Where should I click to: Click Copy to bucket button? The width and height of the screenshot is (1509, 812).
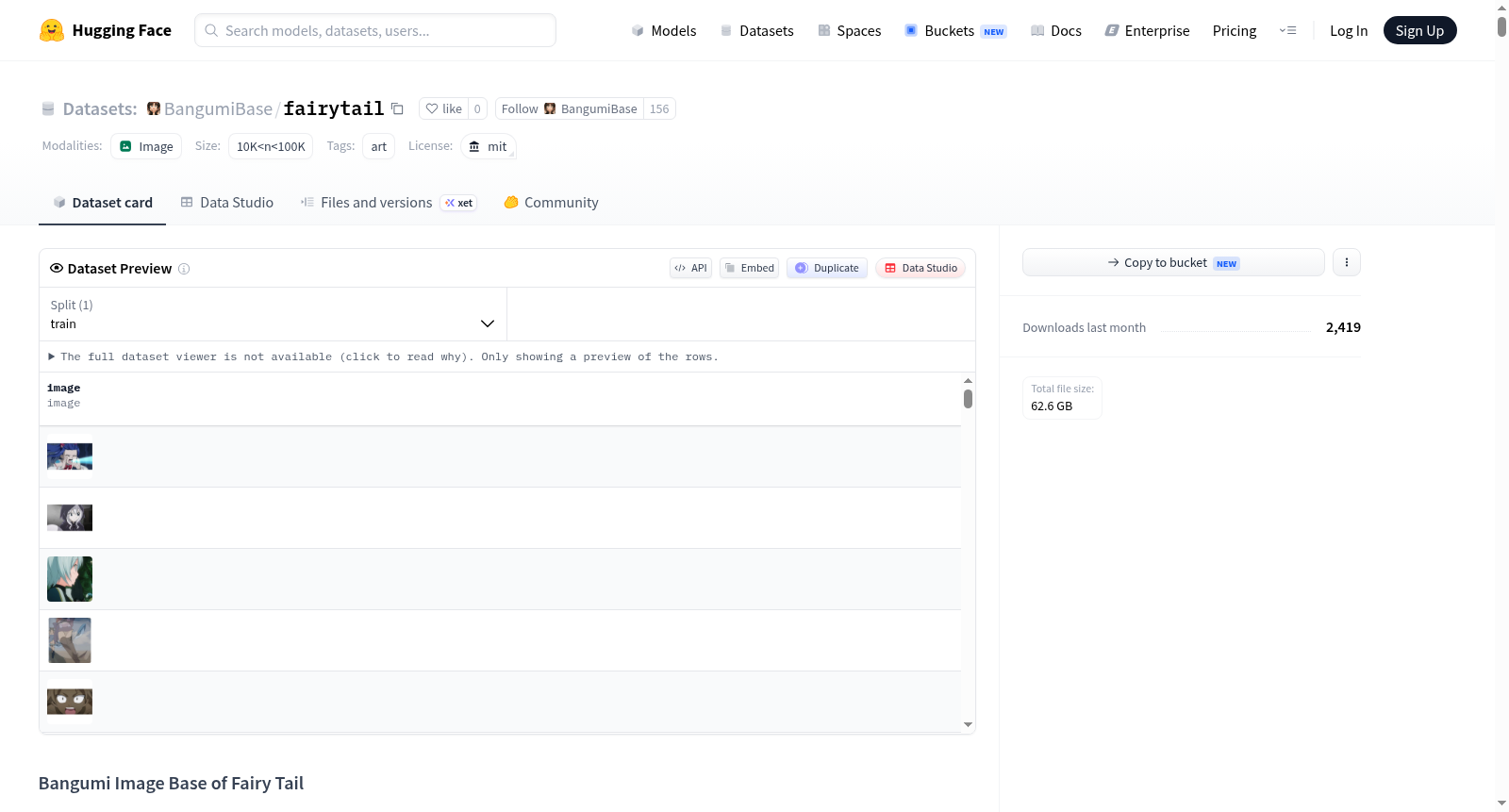[x=1173, y=262]
